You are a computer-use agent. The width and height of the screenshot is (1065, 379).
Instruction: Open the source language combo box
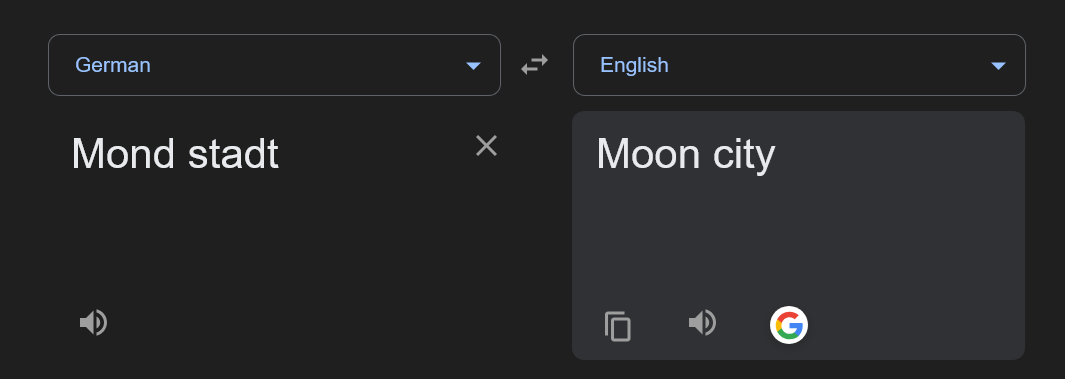(x=274, y=65)
